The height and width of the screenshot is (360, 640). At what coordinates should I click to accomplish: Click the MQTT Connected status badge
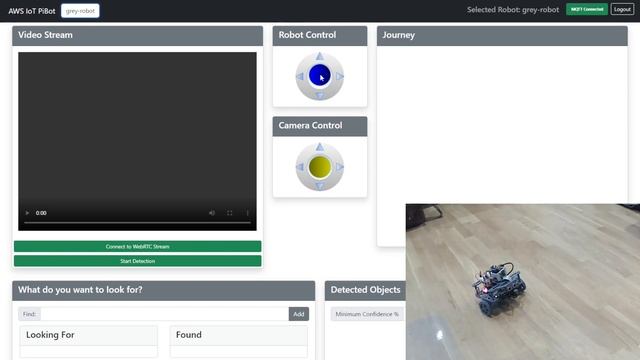[x=587, y=9]
